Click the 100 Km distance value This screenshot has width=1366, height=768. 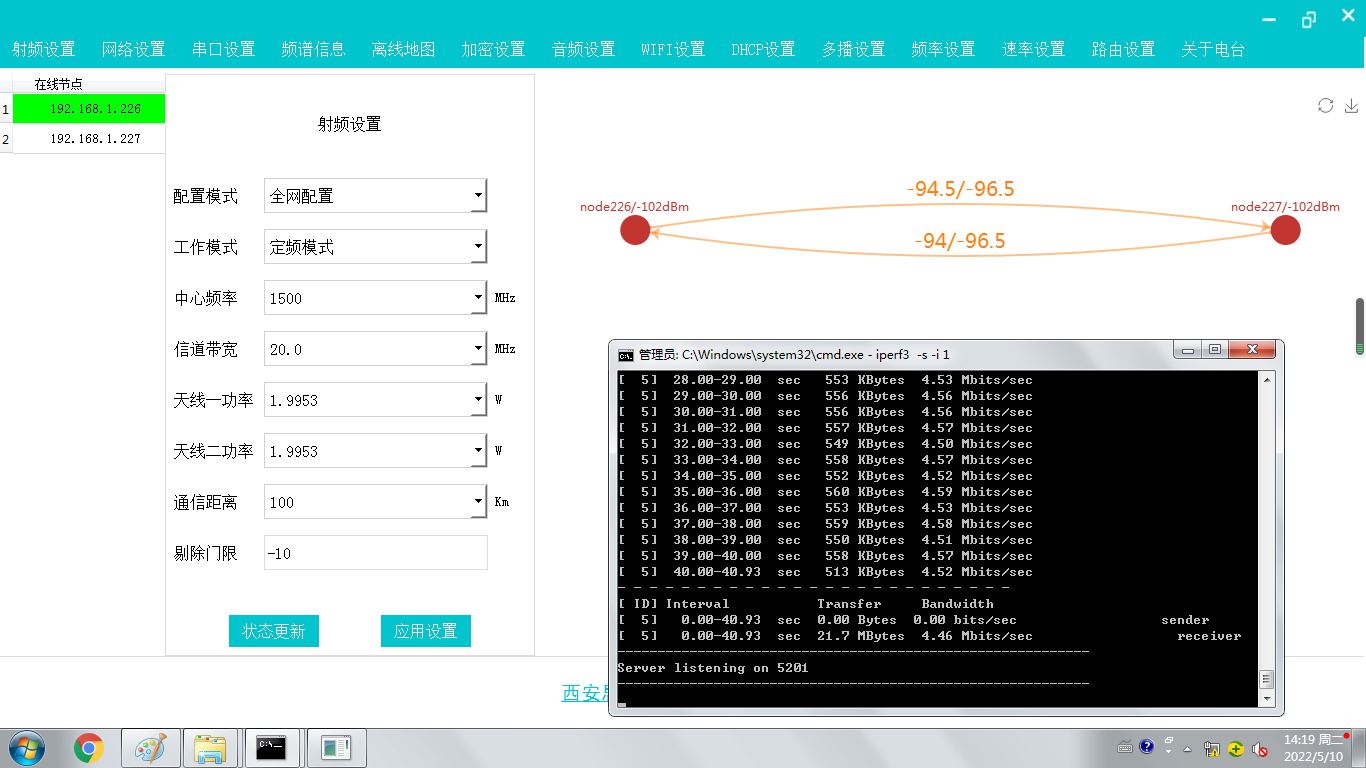(x=281, y=502)
